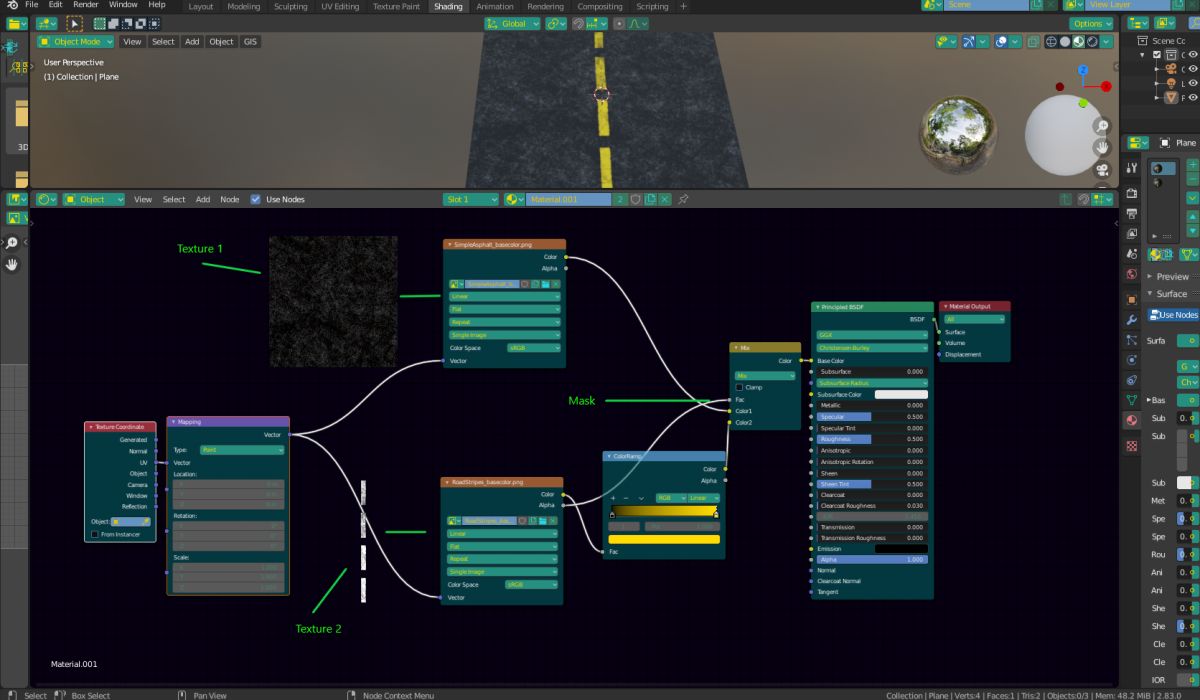Hide the camera object with its eye icon in outliner
The width and height of the screenshot is (1200, 700).
[x=1194, y=69]
